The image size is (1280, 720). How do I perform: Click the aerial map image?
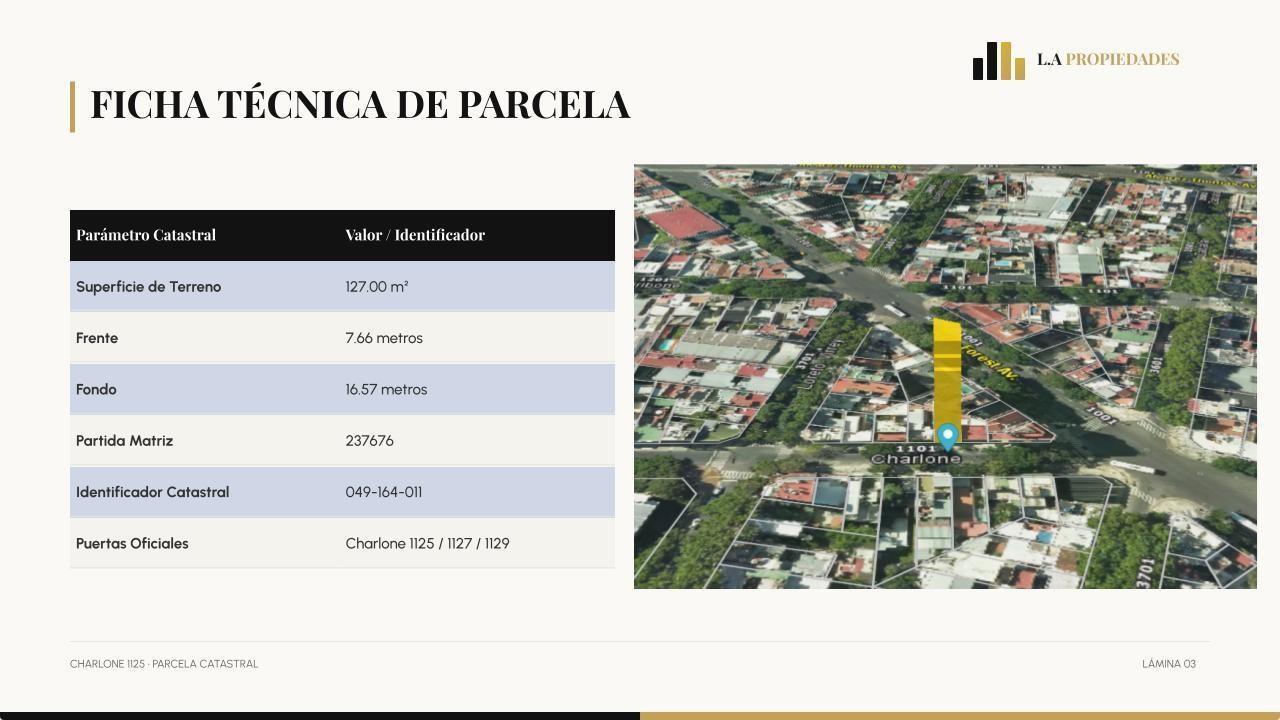coord(945,377)
